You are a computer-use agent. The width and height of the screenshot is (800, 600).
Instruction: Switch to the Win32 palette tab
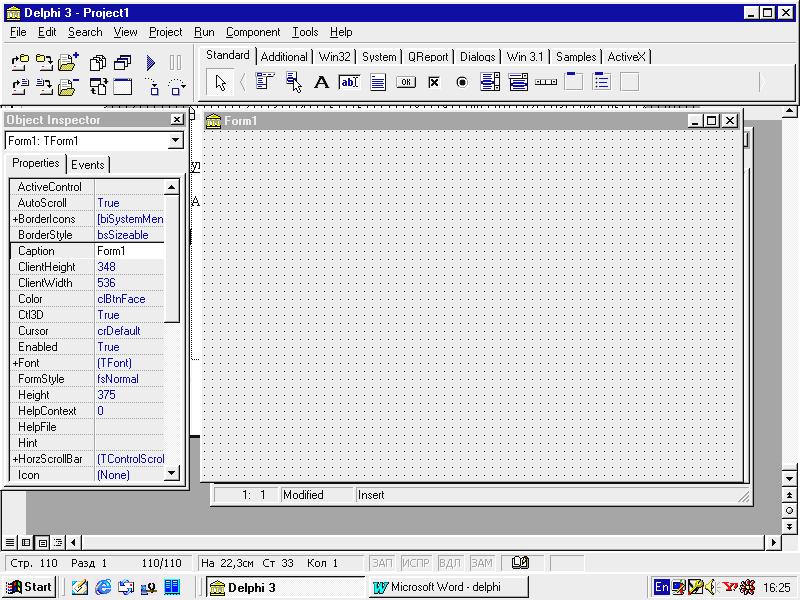coord(334,57)
